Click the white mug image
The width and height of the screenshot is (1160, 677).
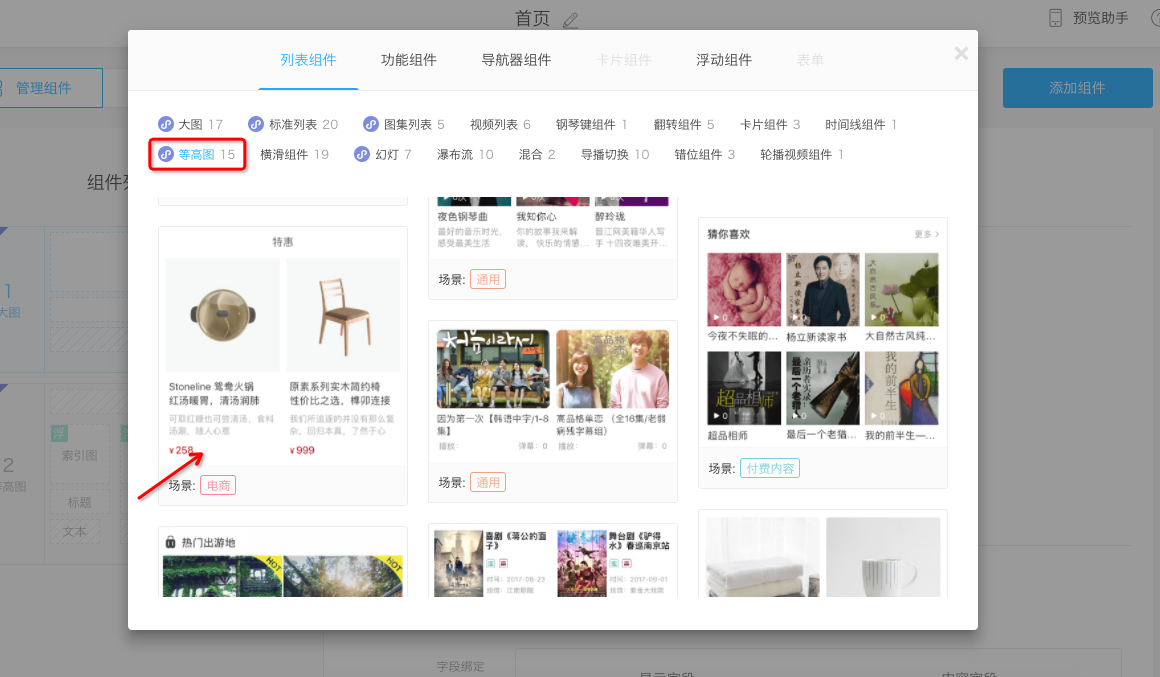click(x=883, y=556)
